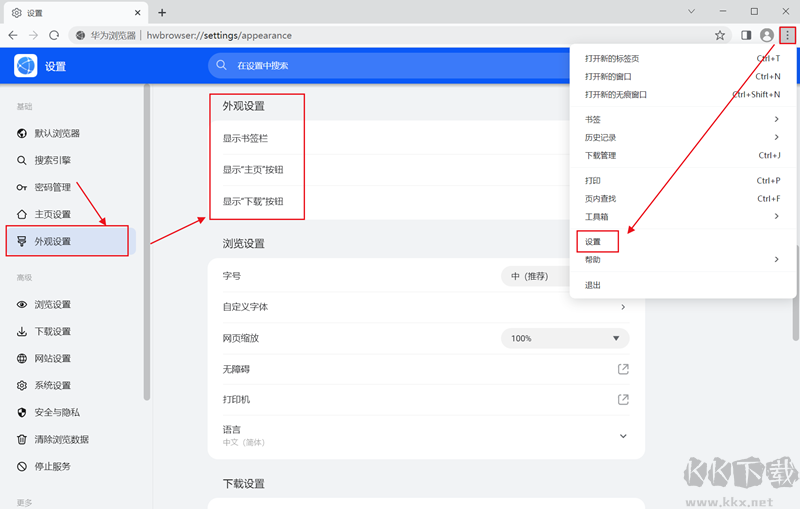
Task: Click the 停止服务 sidebar label
Action: pos(53,466)
